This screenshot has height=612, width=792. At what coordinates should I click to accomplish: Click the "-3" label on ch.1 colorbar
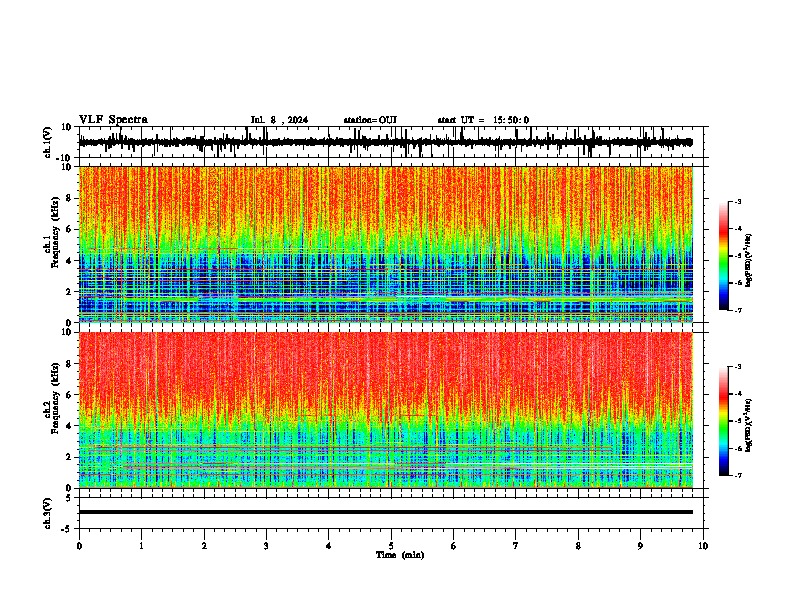[x=737, y=201]
